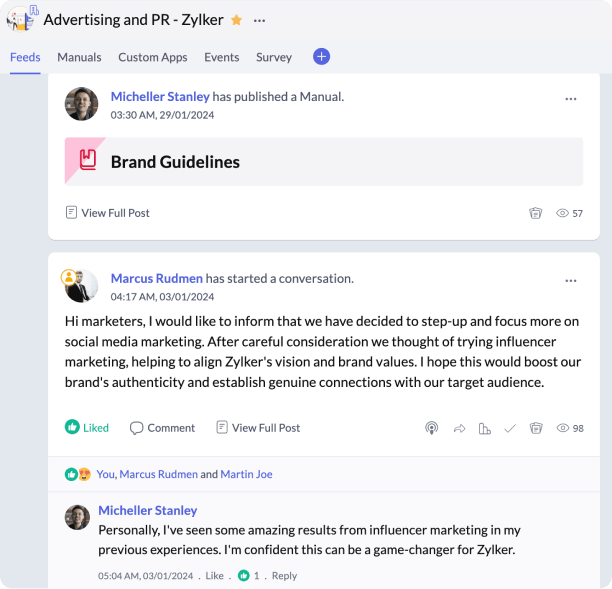
Task: Toggle the Liked button on Marcus's post
Action: point(87,428)
